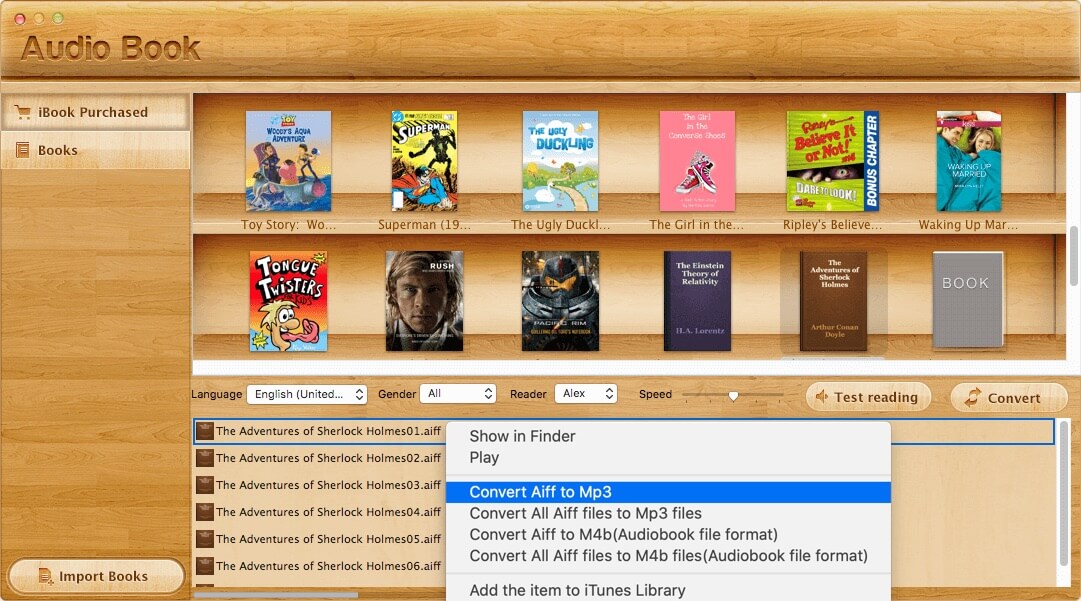Open the iBook Purchased section
Screen dimensions: 1081x601
95,112
